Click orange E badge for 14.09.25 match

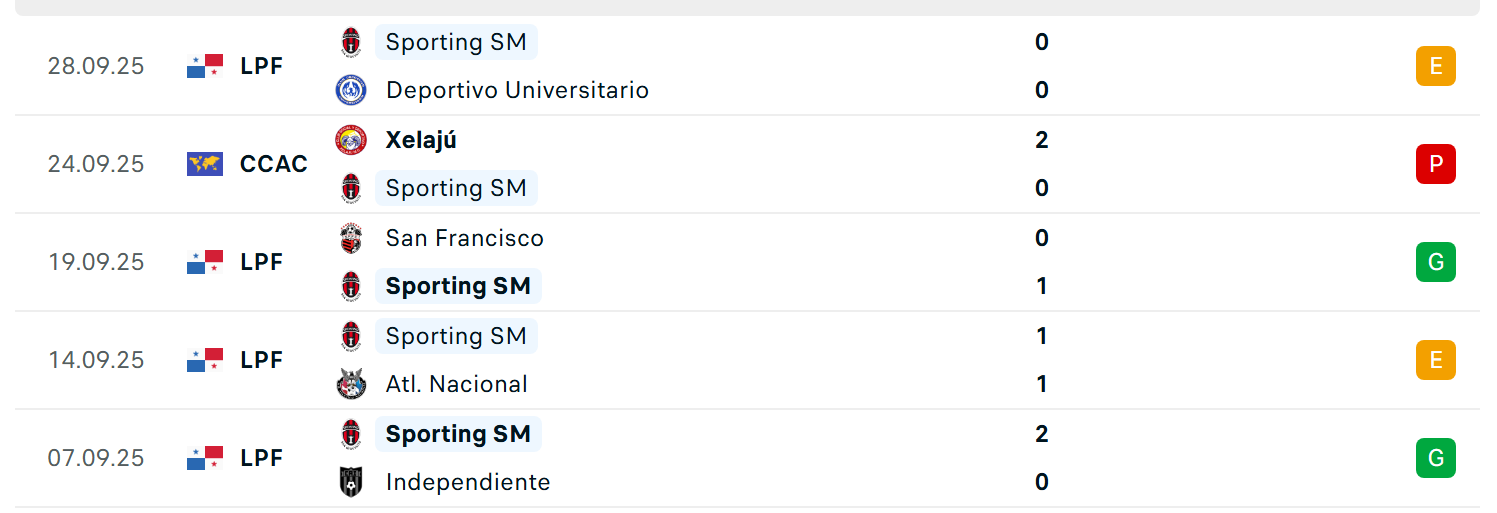coord(1436,360)
